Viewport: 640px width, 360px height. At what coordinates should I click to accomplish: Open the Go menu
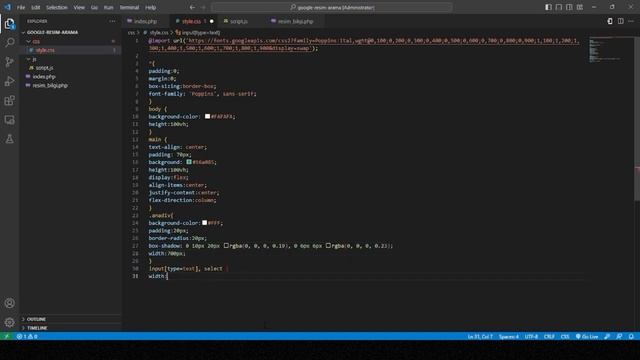point(94,7)
